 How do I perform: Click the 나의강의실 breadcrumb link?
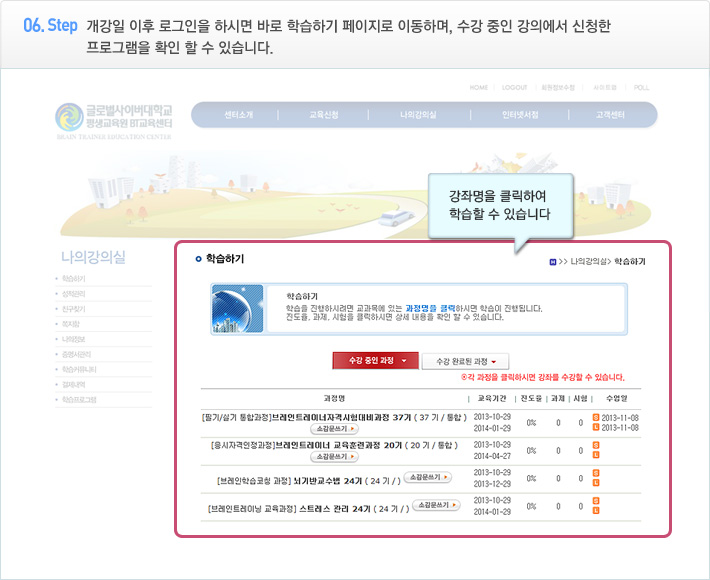coord(588,262)
